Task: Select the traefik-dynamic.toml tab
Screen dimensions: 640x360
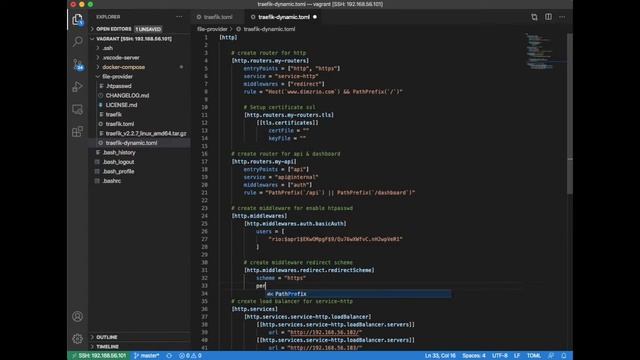Action: click(284, 17)
